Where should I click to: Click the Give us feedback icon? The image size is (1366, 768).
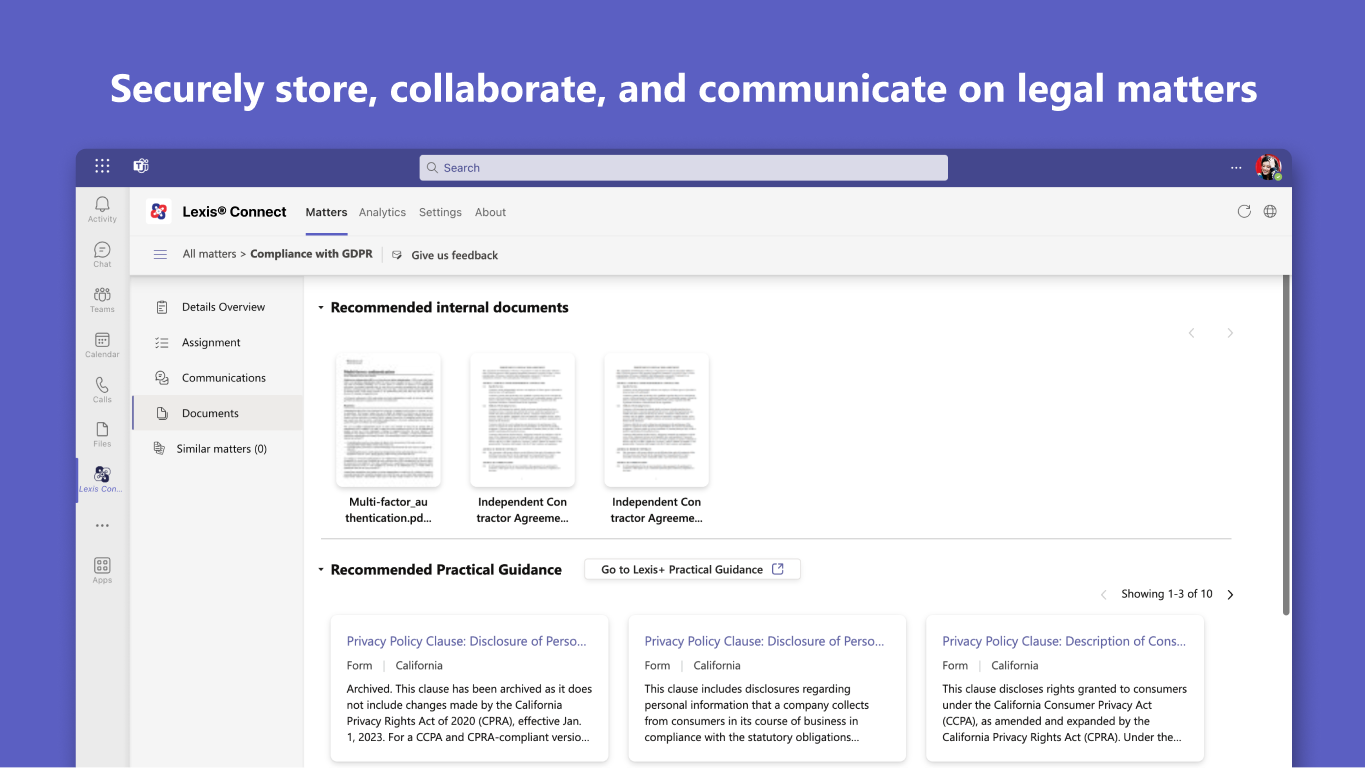(x=397, y=255)
